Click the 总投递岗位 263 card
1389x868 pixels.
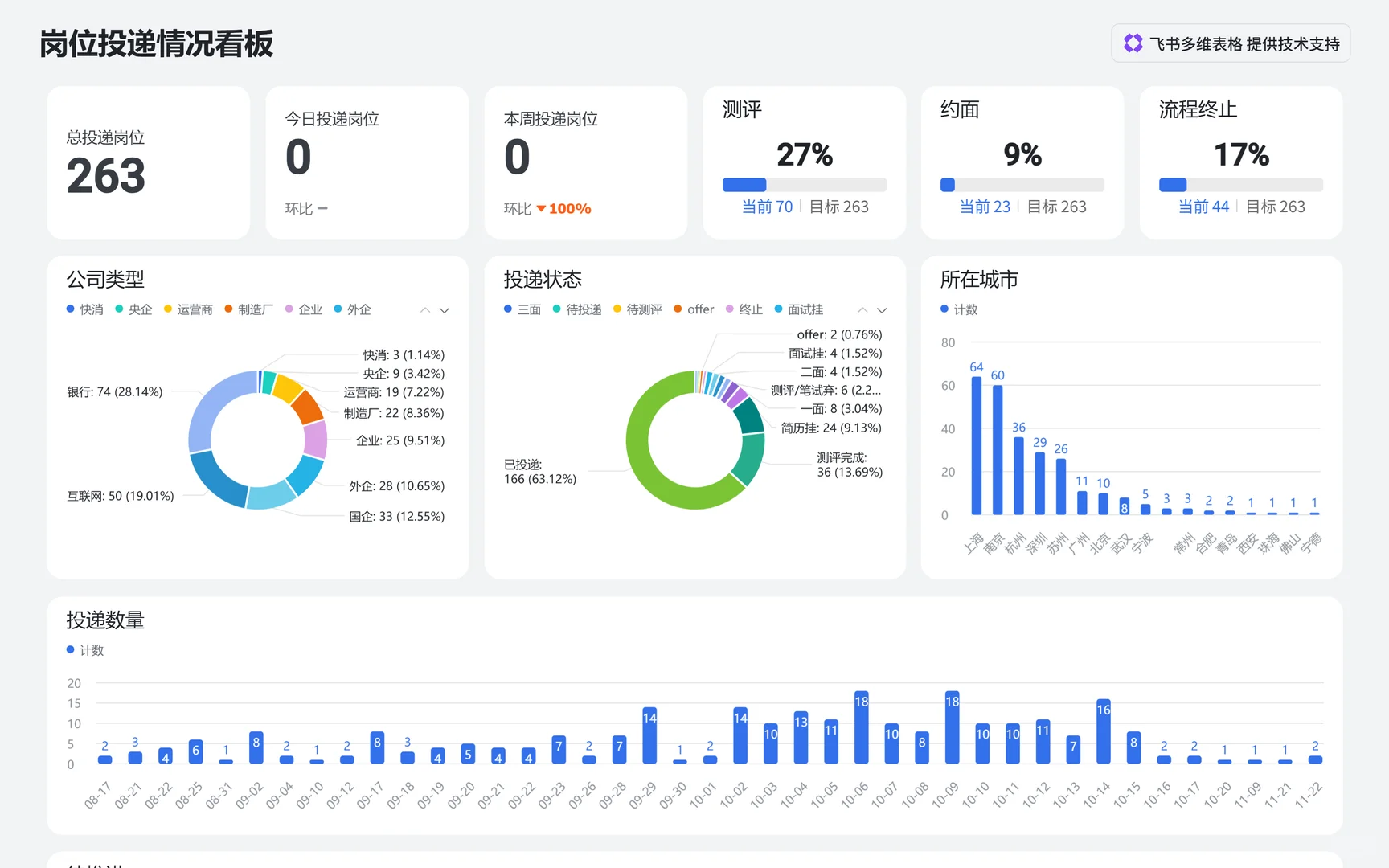click(x=149, y=162)
